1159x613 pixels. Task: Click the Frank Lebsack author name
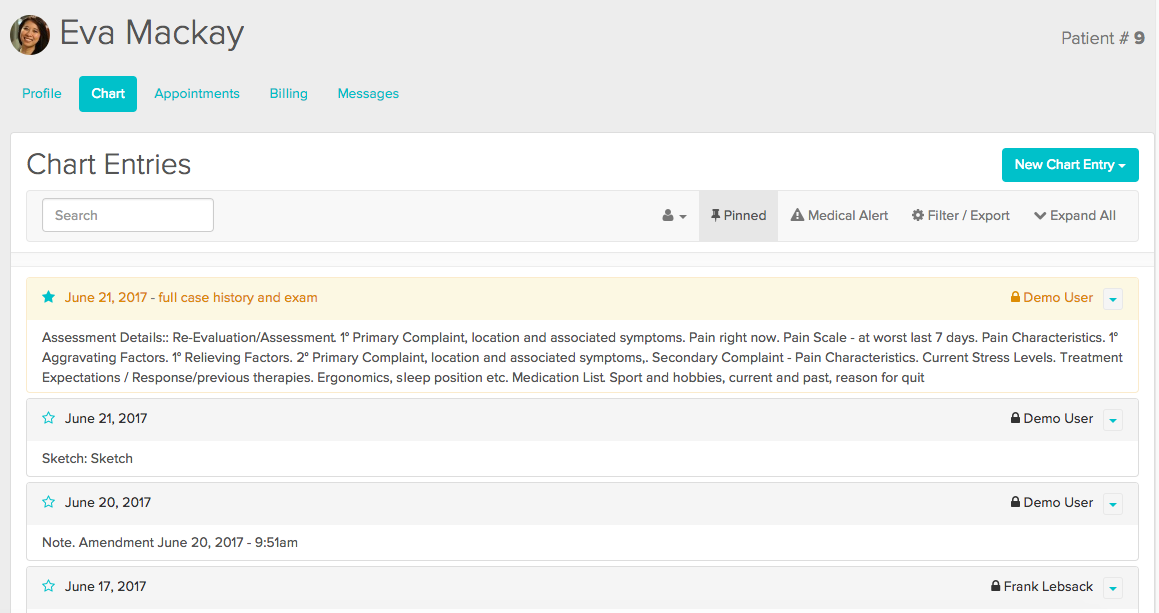coord(1048,586)
